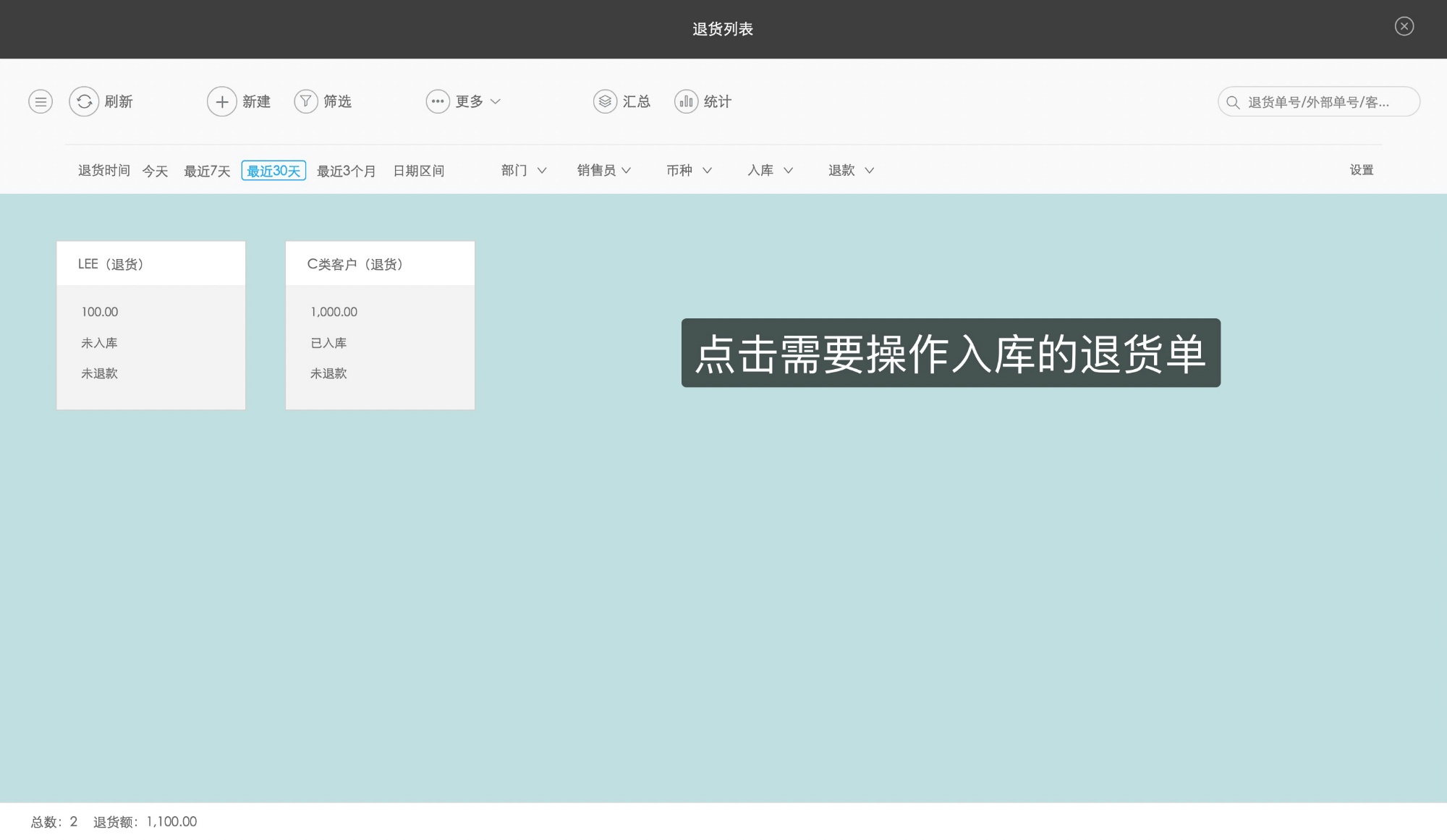
Task: Expand the 部门 dropdown
Action: [523, 170]
